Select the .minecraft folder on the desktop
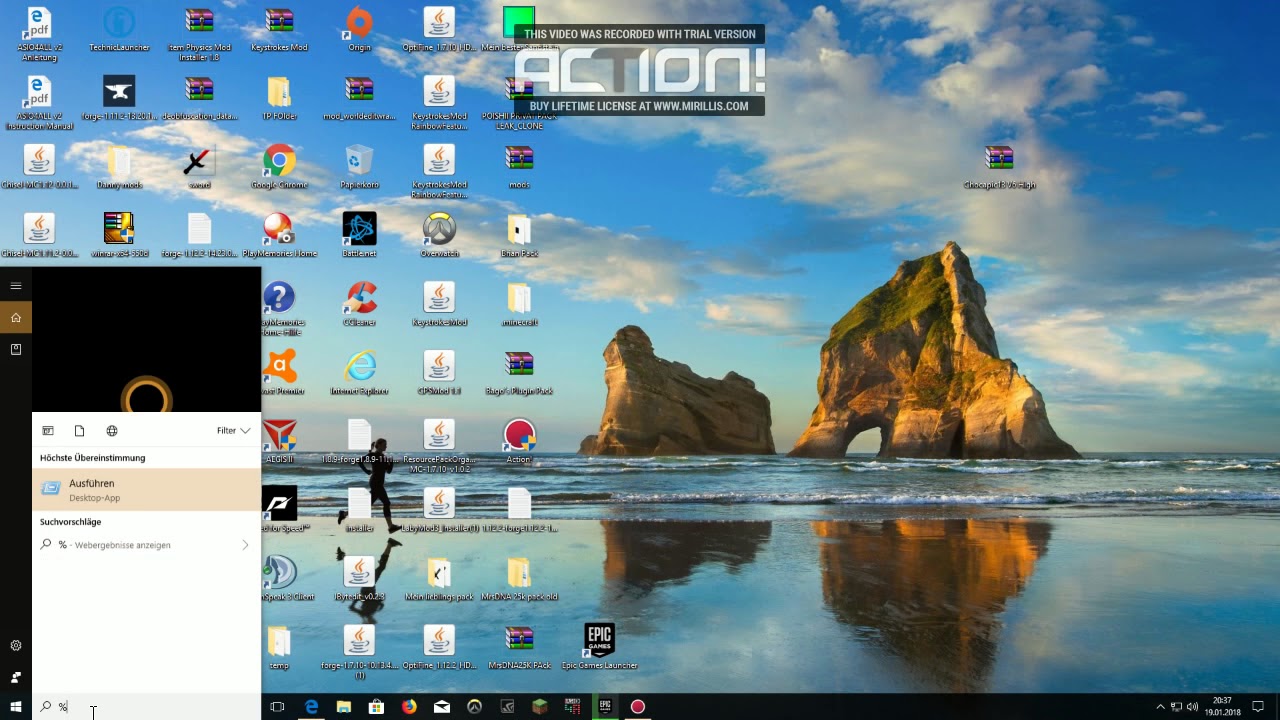This screenshot has height=720, width=1280. point(519,304)
